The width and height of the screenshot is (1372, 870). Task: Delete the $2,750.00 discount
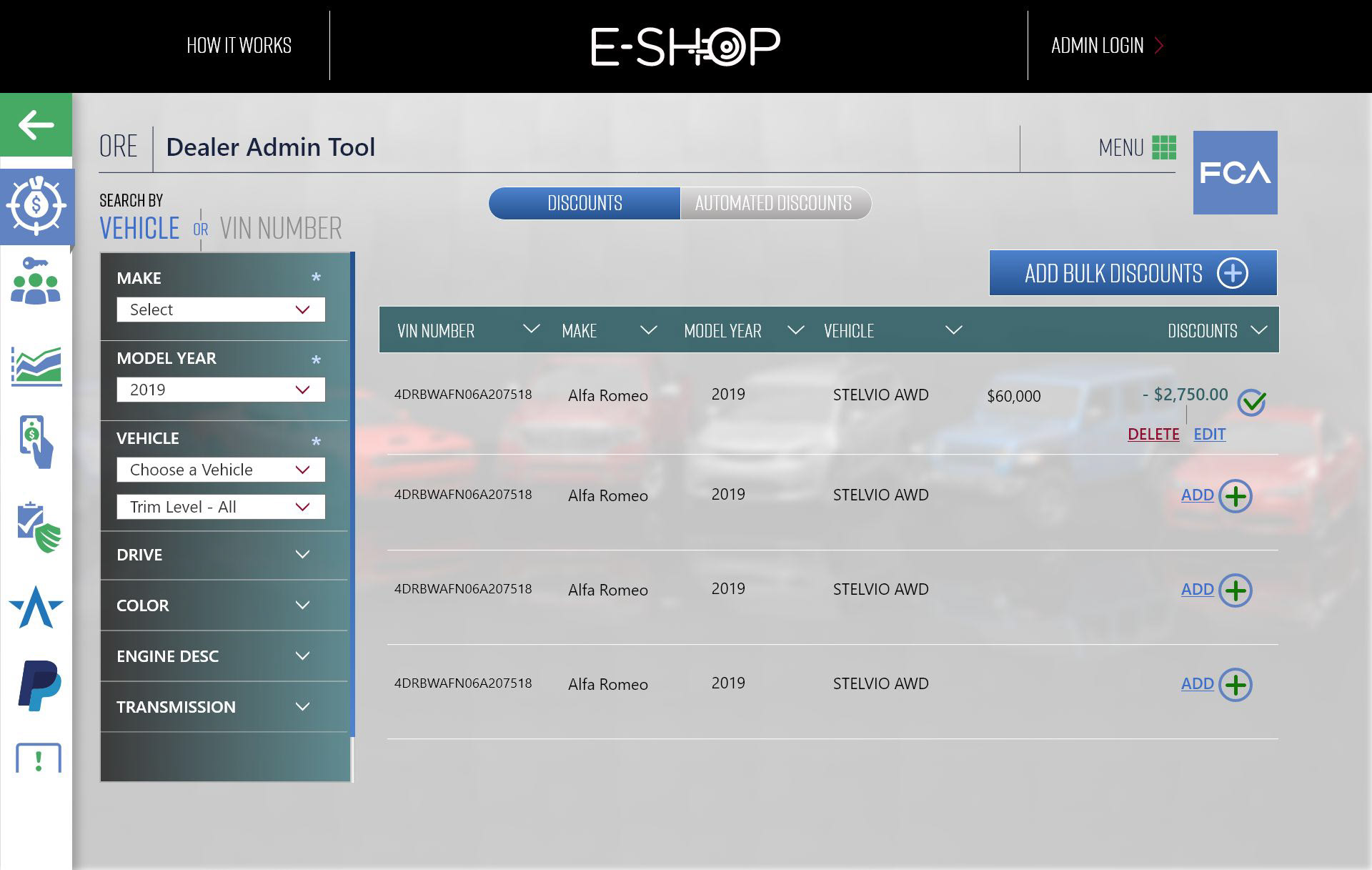tap(1153, 434)
